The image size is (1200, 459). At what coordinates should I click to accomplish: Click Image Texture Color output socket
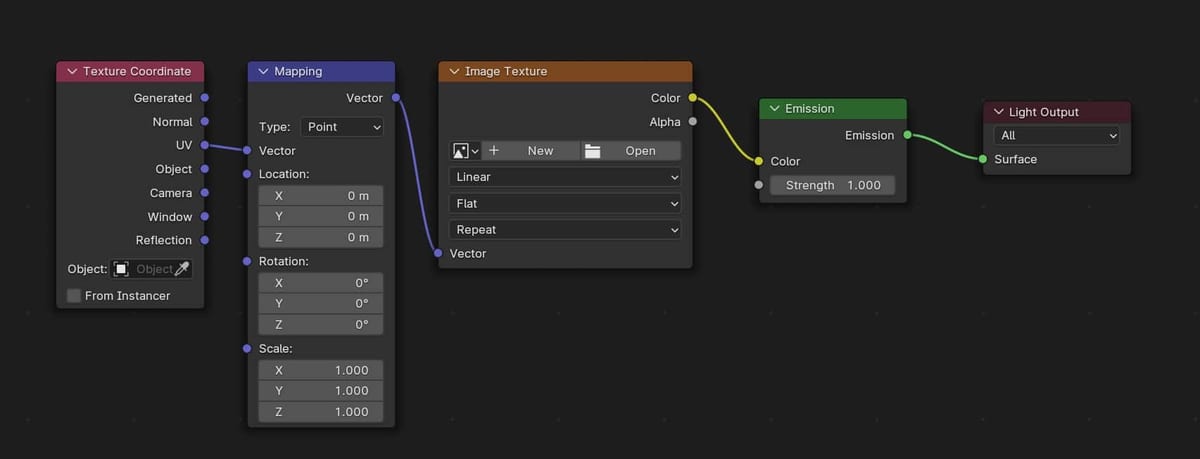[692, 98]
